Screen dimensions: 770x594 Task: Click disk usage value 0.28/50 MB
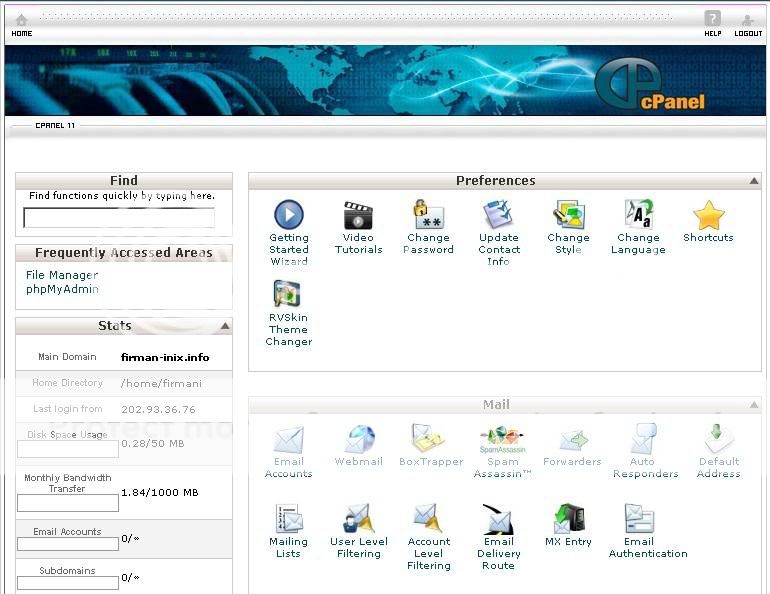coord(153,444)
